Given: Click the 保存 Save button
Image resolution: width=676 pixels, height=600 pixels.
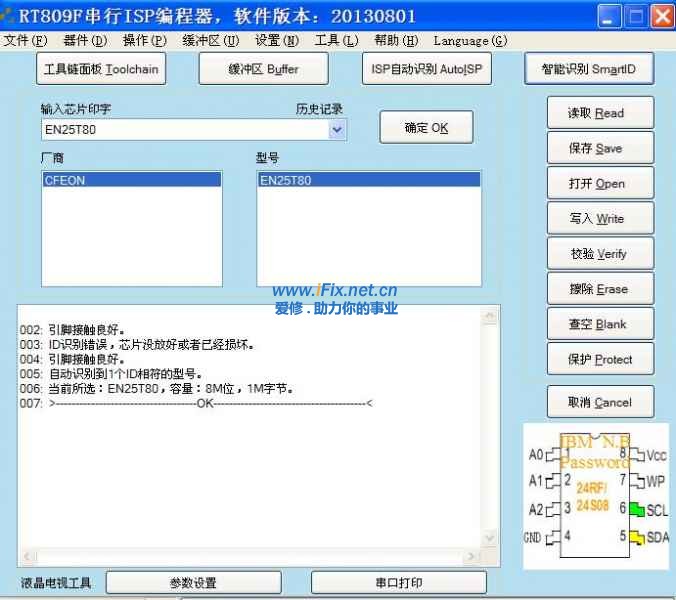Looking at the screenshot, I should [600, 148].
